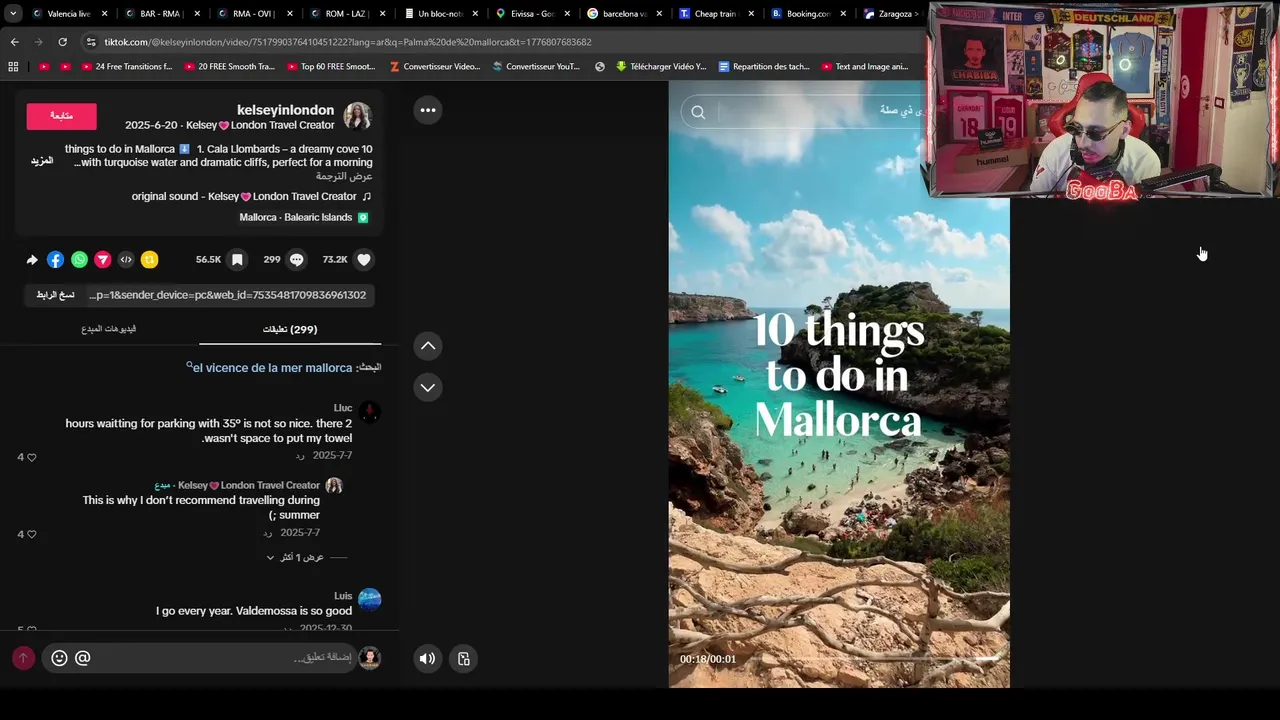
Task: Switch to the BAR - RMA browser tab
Action: pos(160,14)
